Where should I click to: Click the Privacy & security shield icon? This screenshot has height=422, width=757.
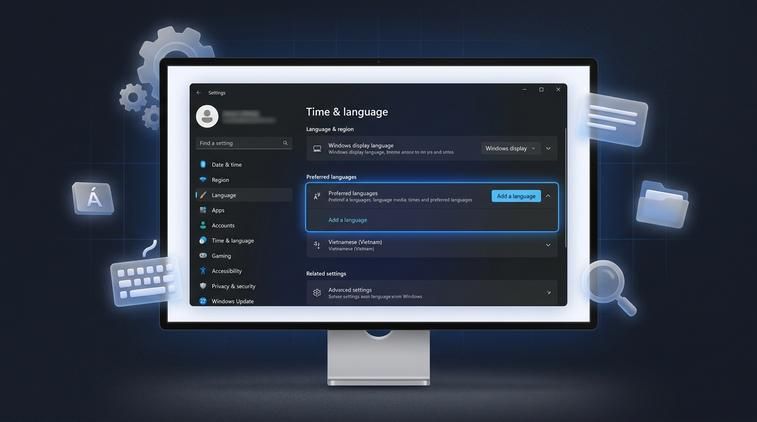coord(203,286)
